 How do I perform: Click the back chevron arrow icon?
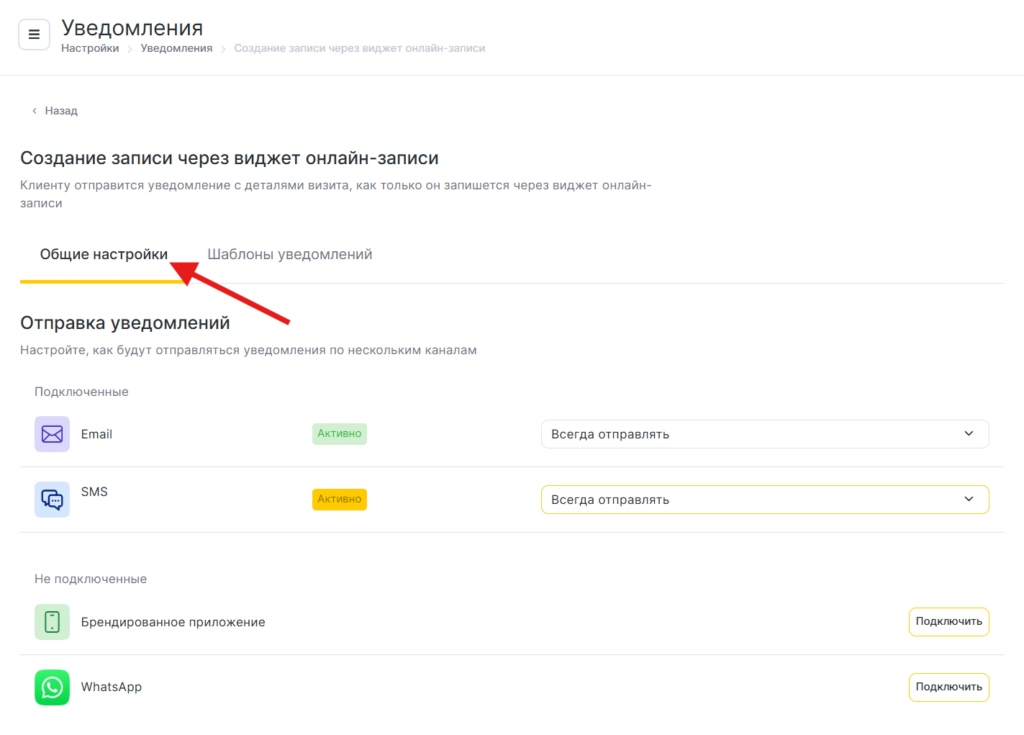click(34, 111)
